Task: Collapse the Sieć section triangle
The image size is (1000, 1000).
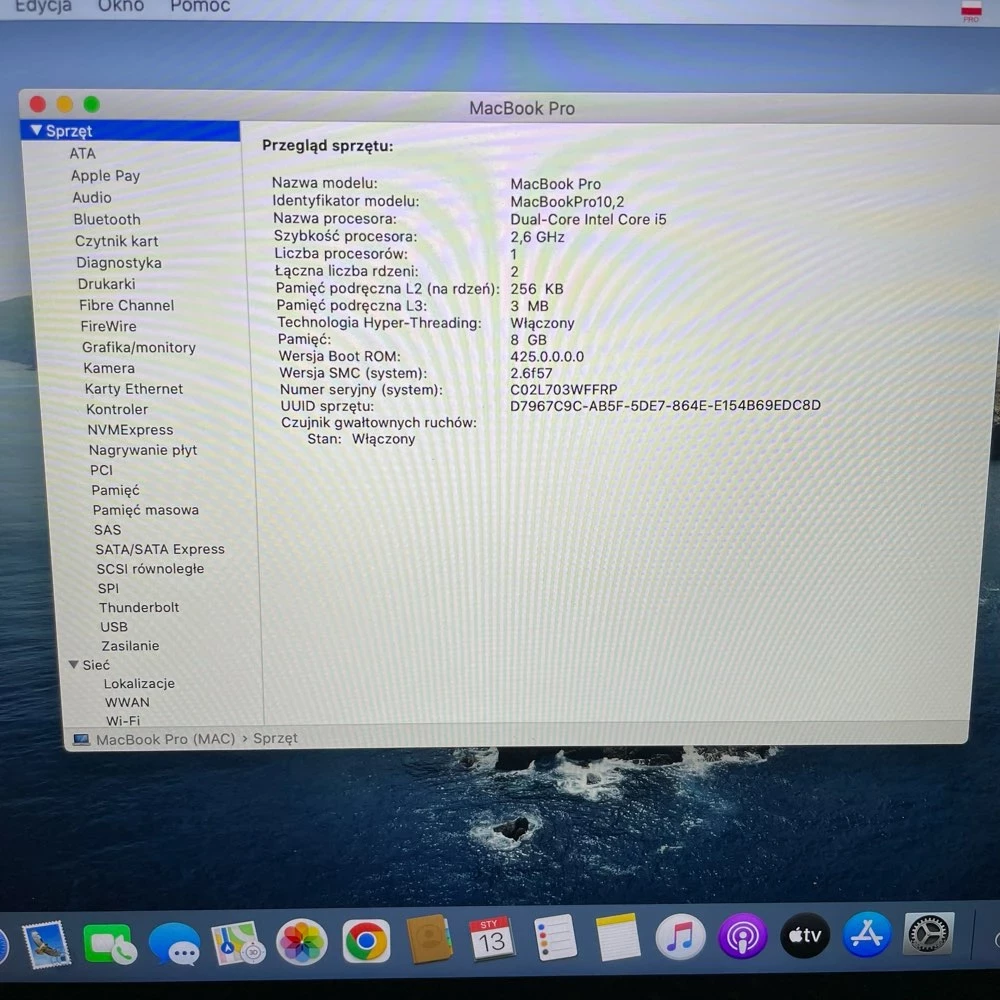Action: 73,665
